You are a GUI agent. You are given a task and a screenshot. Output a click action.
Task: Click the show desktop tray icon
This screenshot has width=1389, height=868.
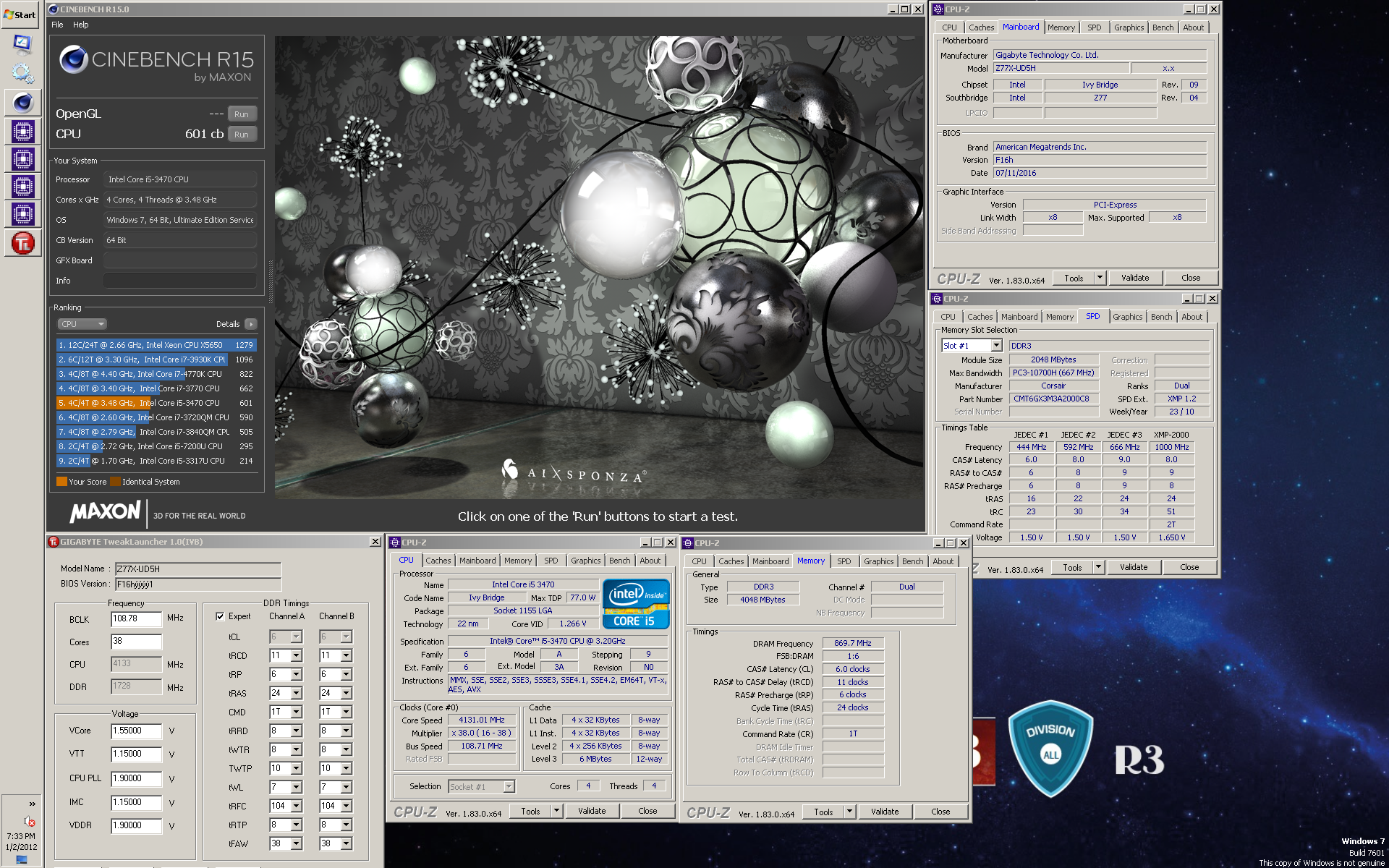point(21,860)
